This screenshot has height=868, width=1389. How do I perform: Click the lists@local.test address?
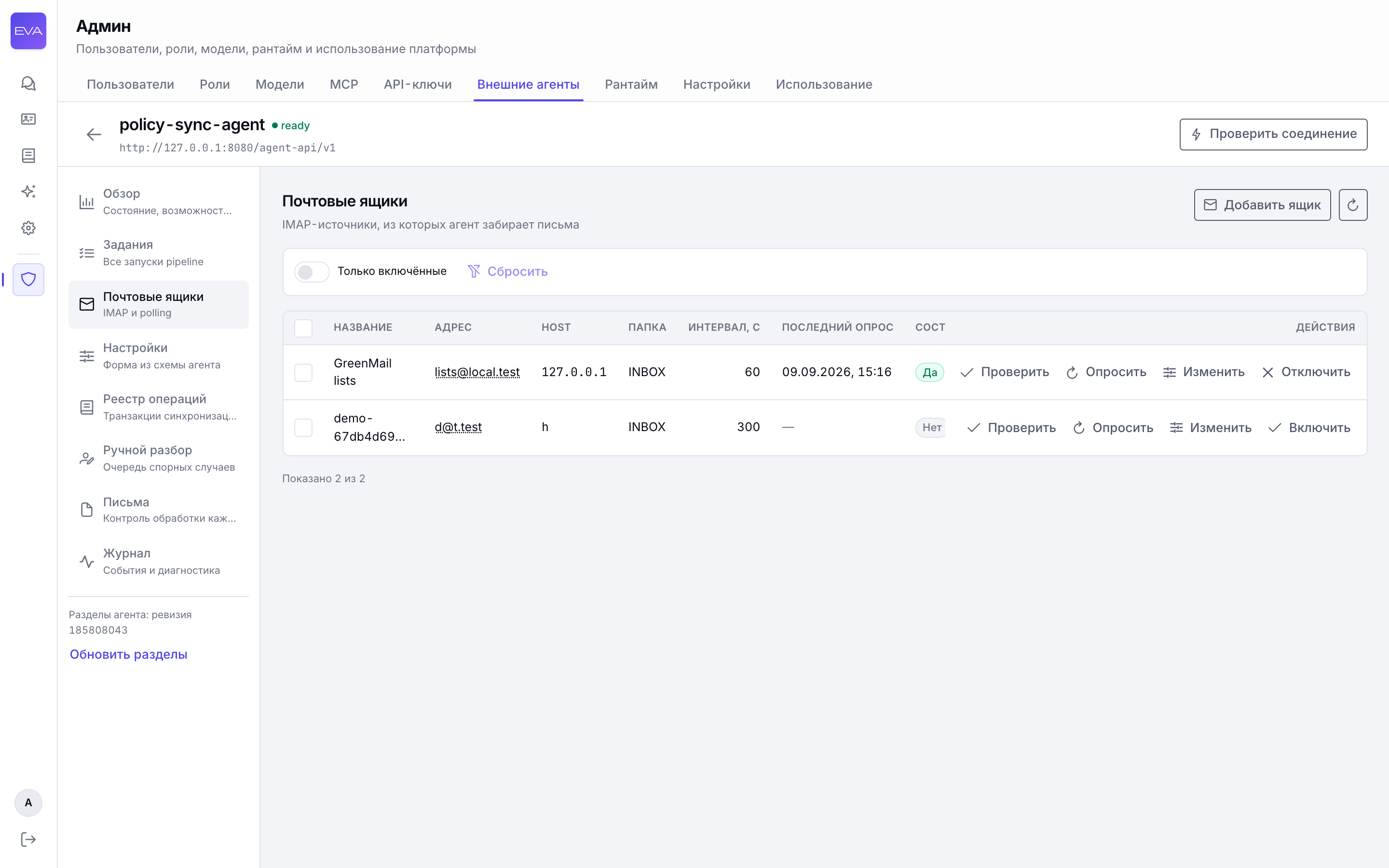click(x=477, y=373)
